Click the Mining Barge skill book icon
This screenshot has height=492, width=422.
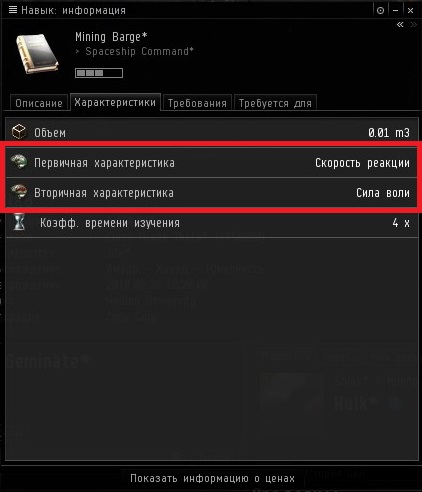[x=38, y=53]
